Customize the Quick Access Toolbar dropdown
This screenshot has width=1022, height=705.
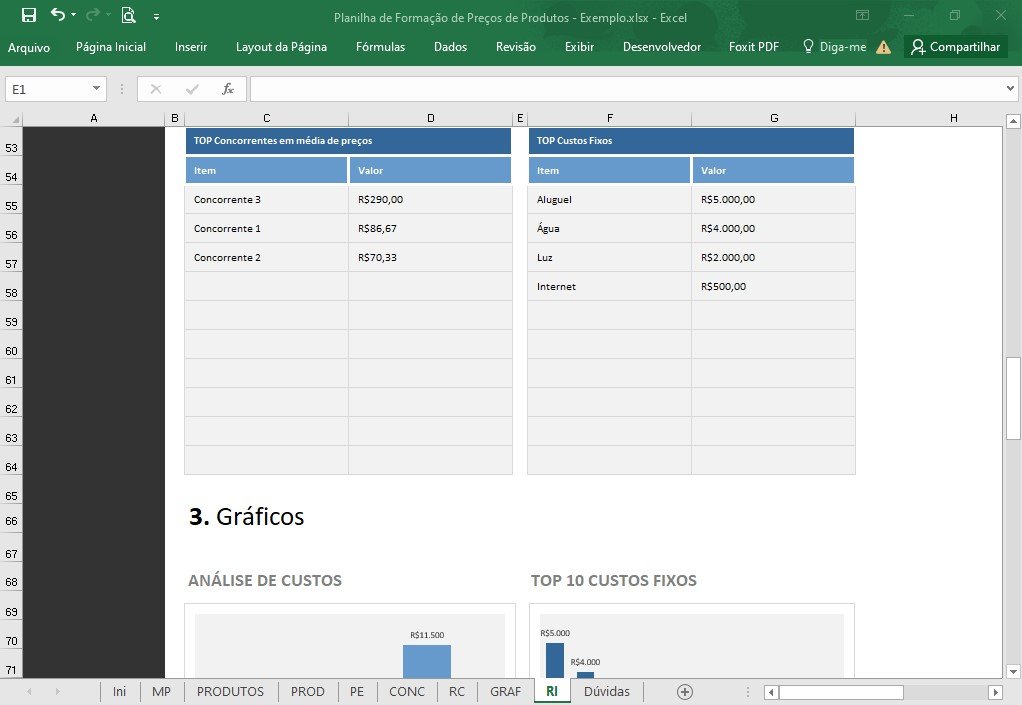(x=156, y=17)
